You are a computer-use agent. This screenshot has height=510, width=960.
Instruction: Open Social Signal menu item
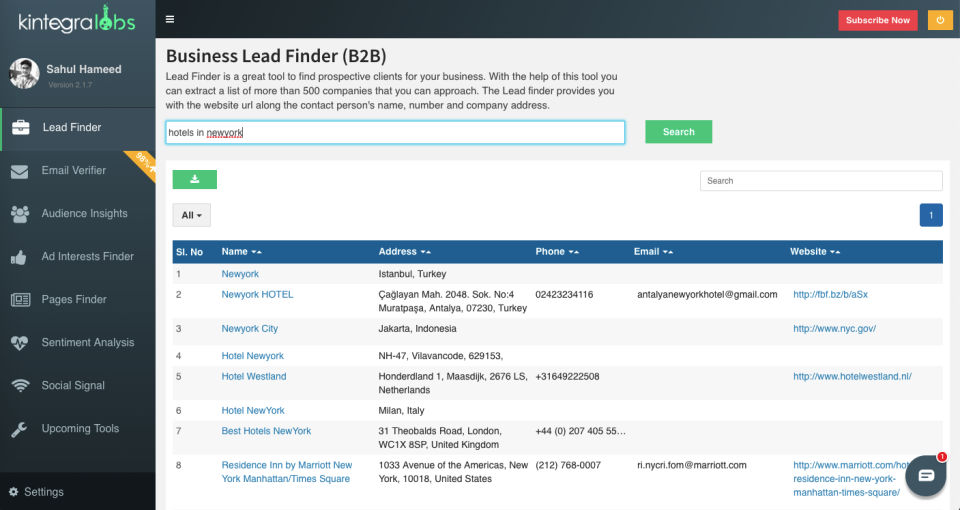pos(78,385)
